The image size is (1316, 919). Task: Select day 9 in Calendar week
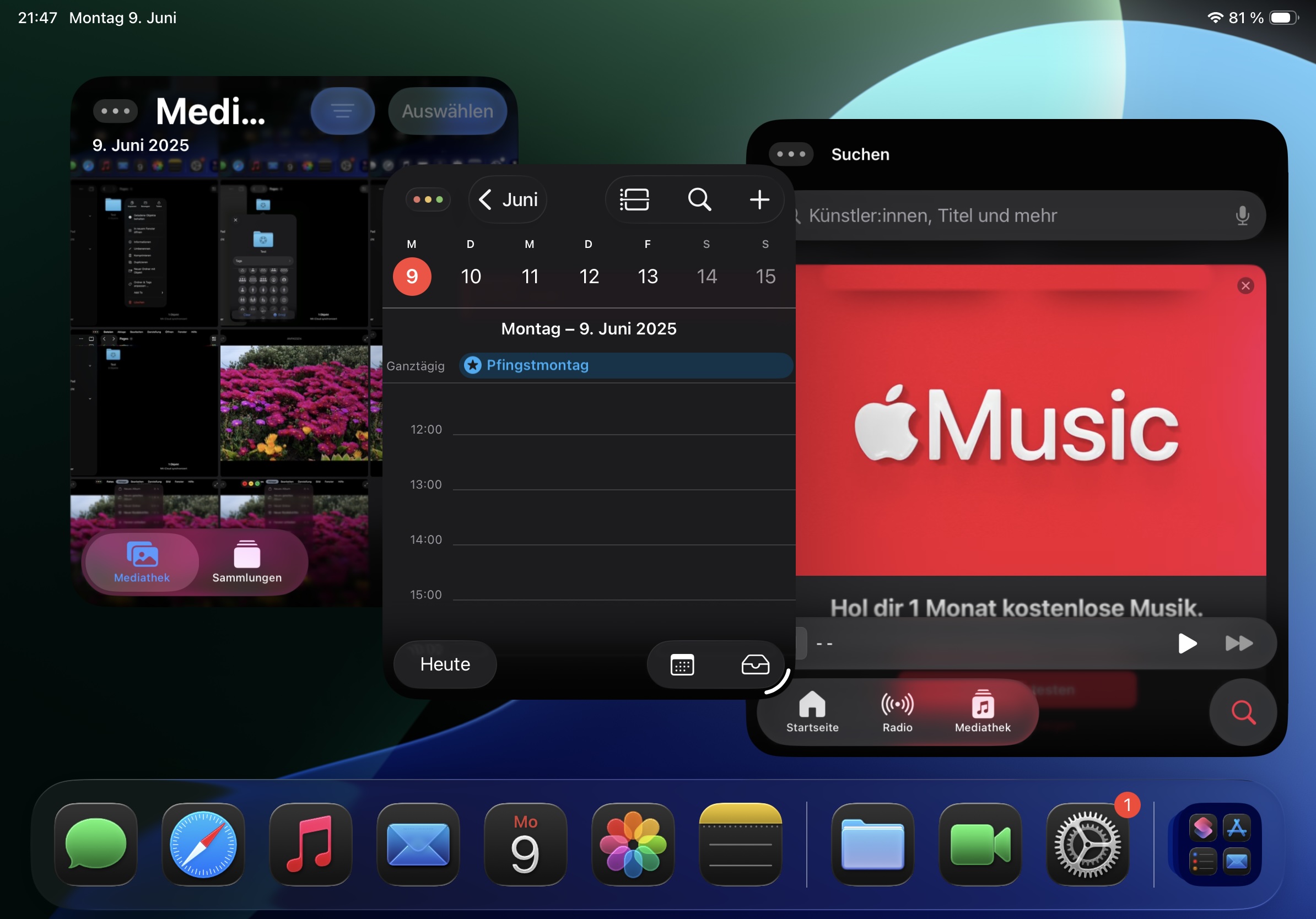point(412,276)
